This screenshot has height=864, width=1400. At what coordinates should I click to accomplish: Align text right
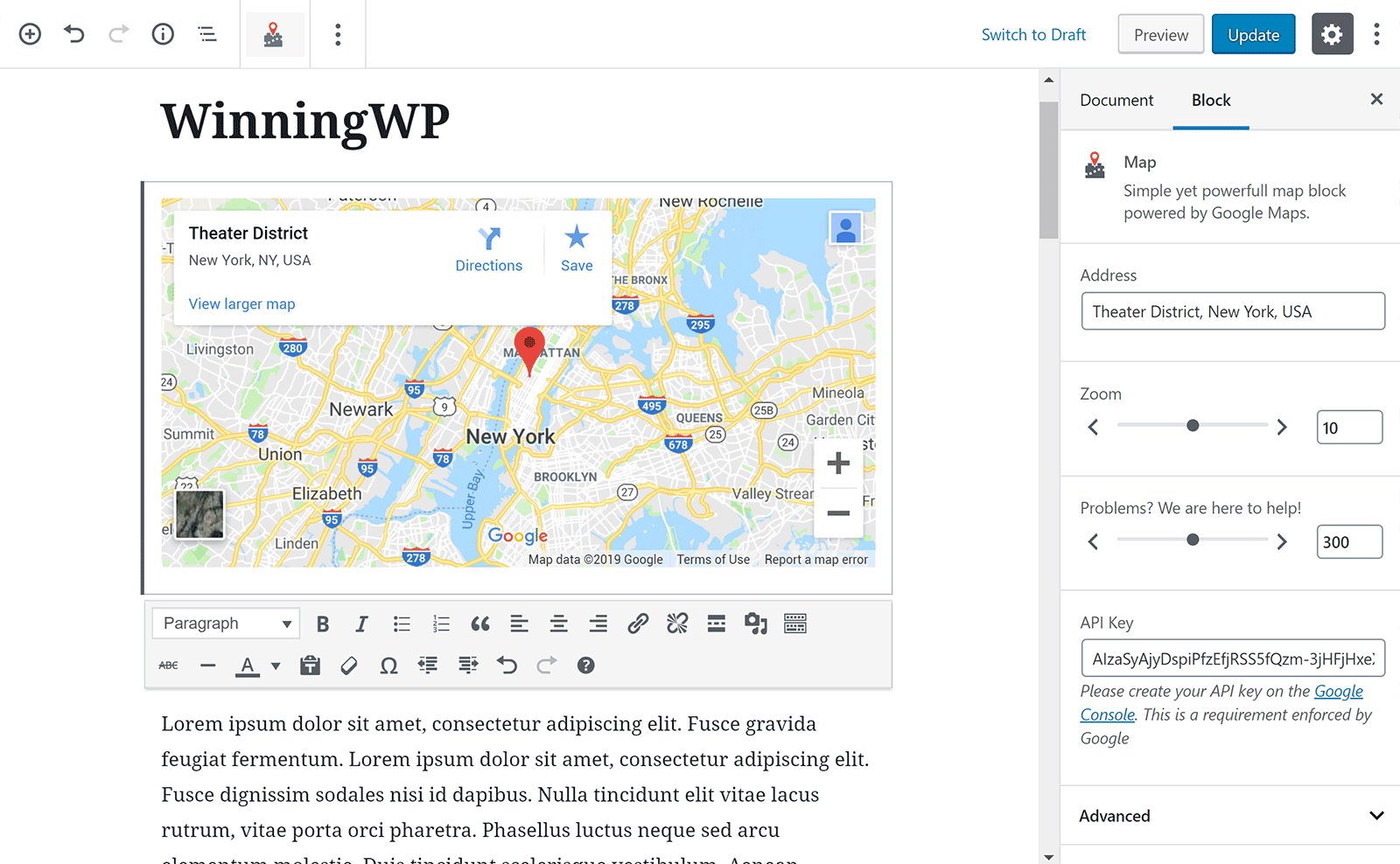[598, 624]
